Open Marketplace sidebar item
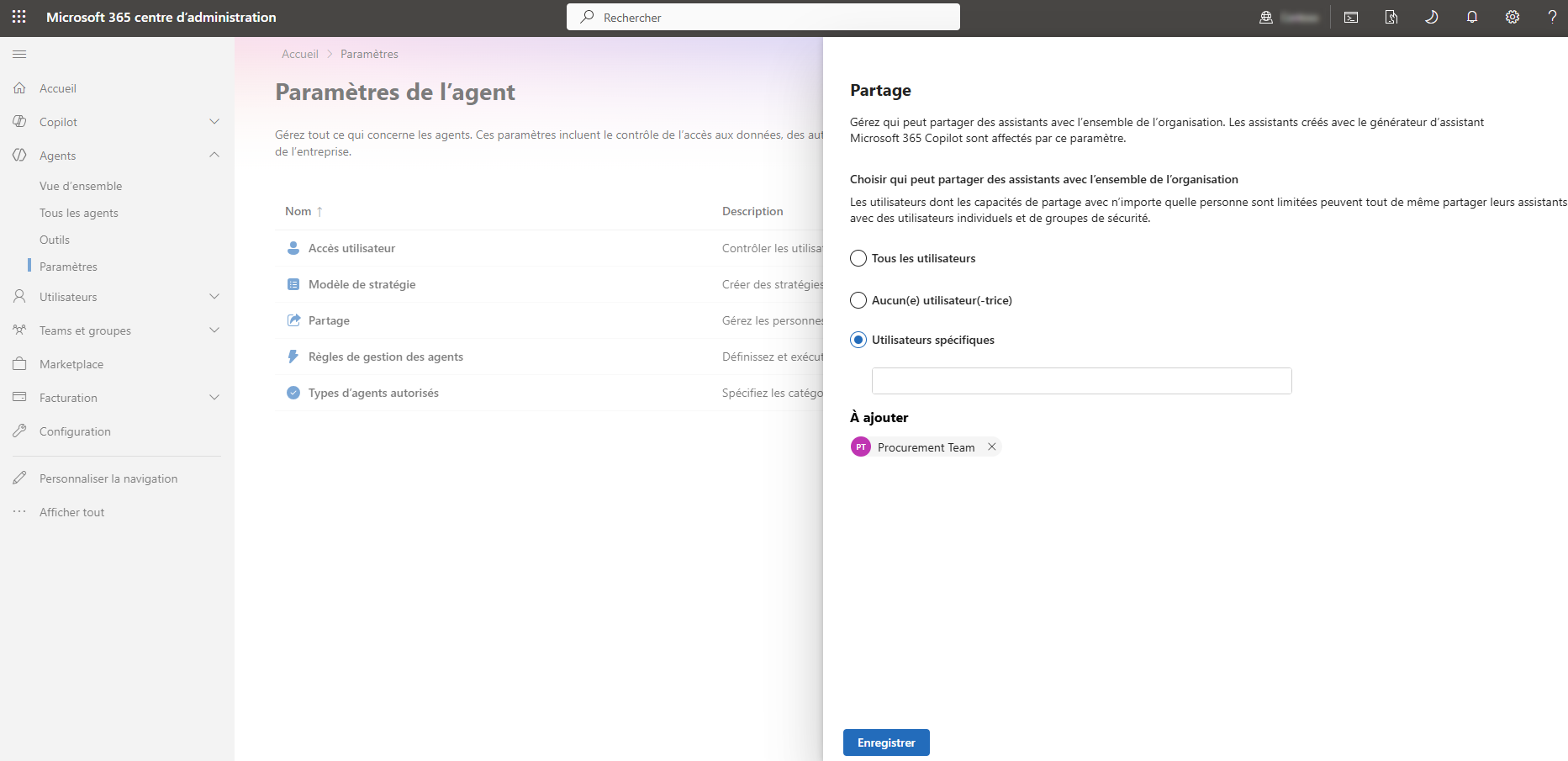Image resolution: width=1568 pixels, height=761 pixels. [71, 364]
